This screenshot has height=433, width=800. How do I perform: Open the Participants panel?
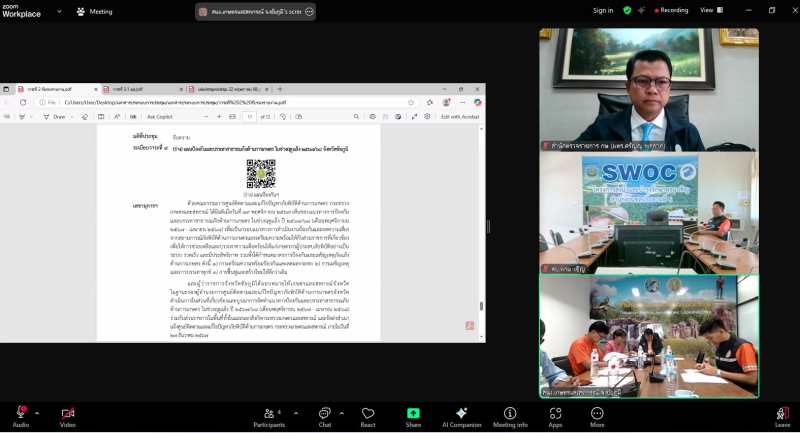269,416
